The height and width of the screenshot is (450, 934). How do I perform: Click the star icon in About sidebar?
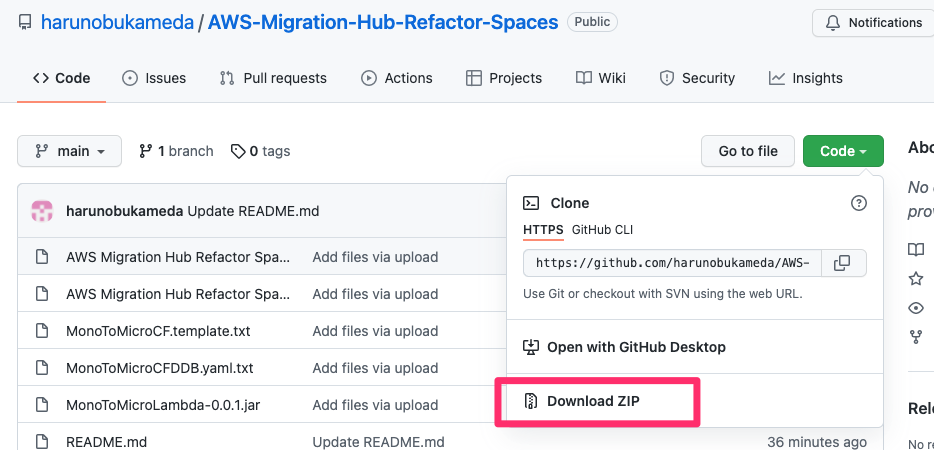pyautogui.click(x=916, y=278)
